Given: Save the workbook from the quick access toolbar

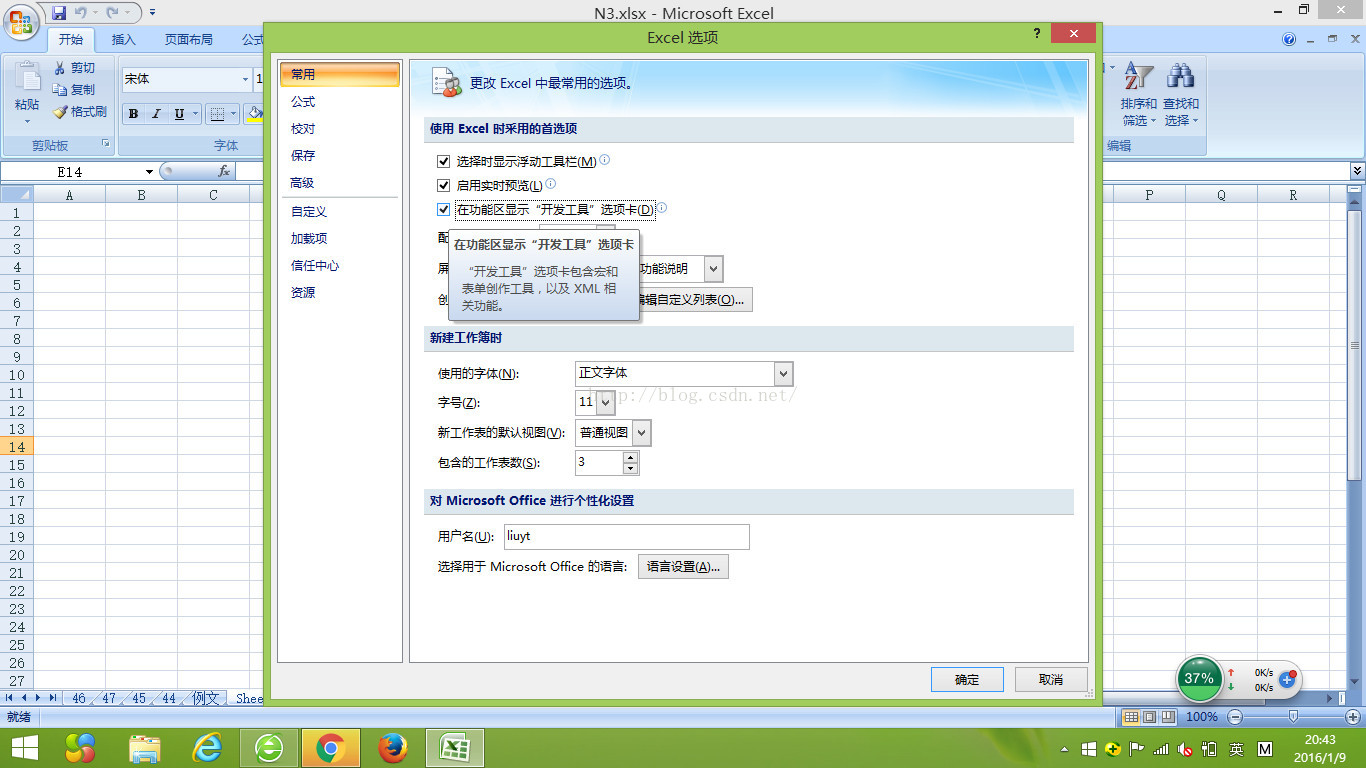Looking at the screenshot, I should coord(58,12).
